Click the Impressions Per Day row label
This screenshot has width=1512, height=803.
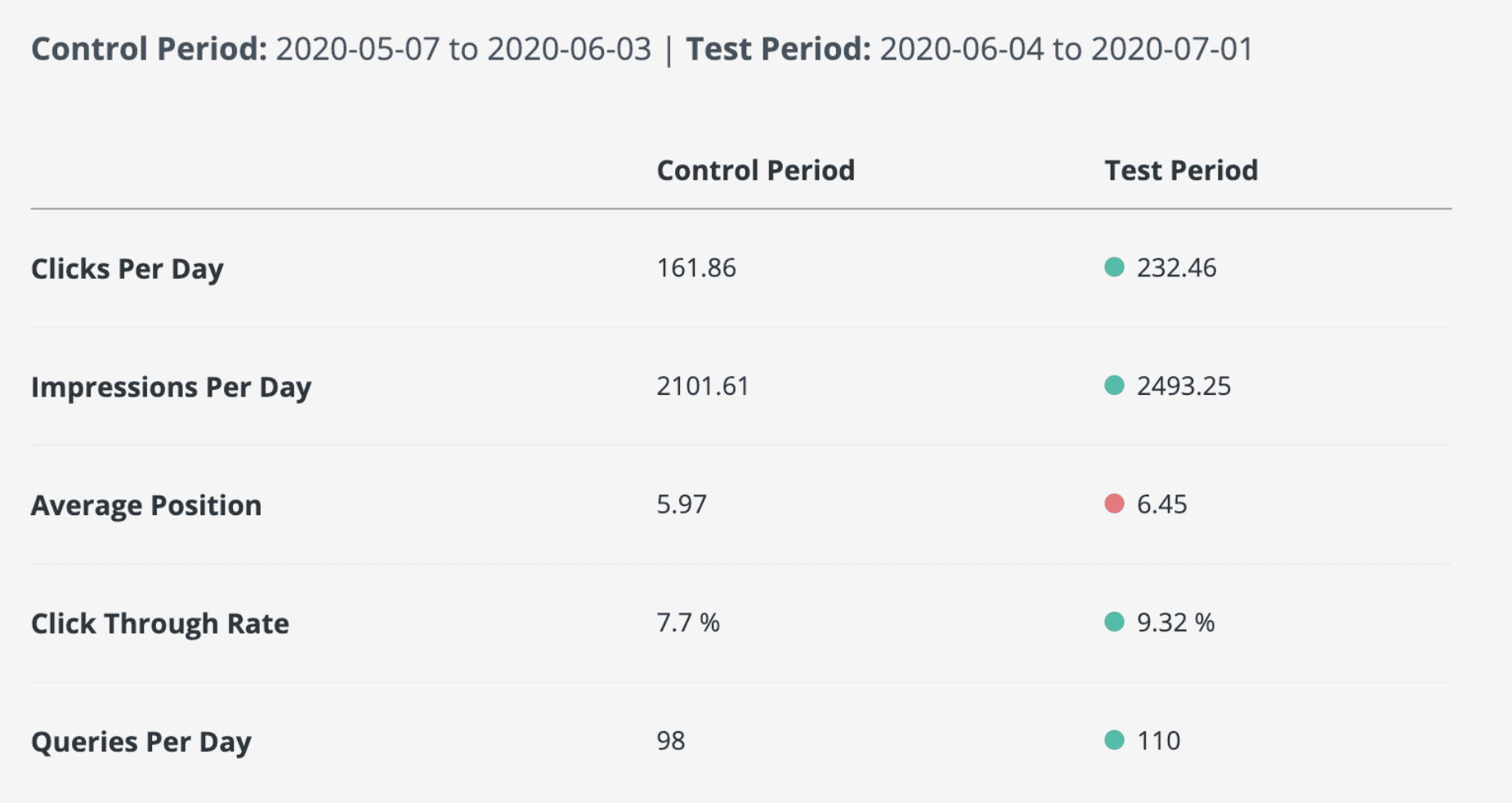pyautogui.click(x=171, y=388)
